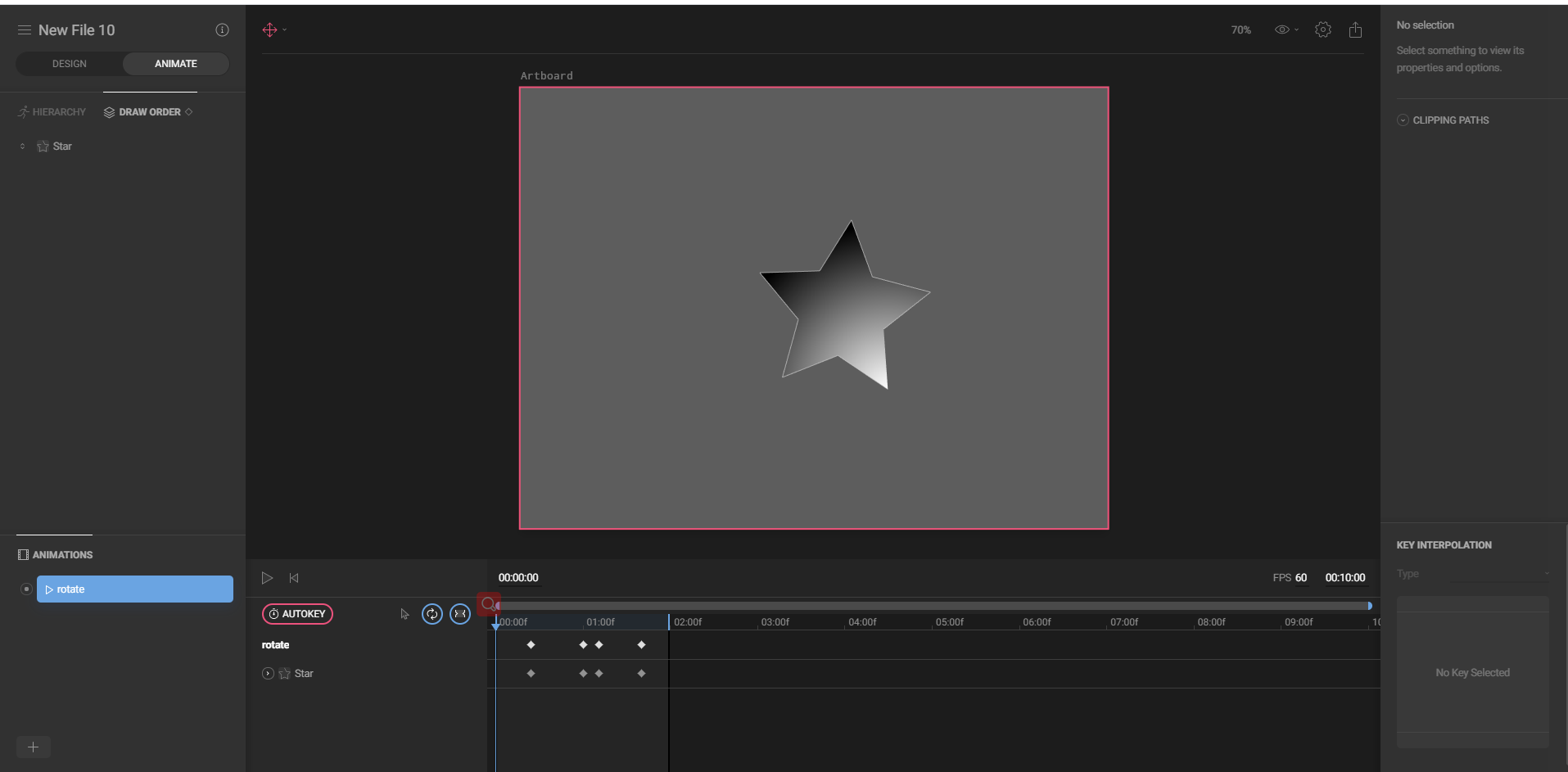Open the canvas visibility eye dropdown
1568x772 pixels.
click(x=1286, y=30)
